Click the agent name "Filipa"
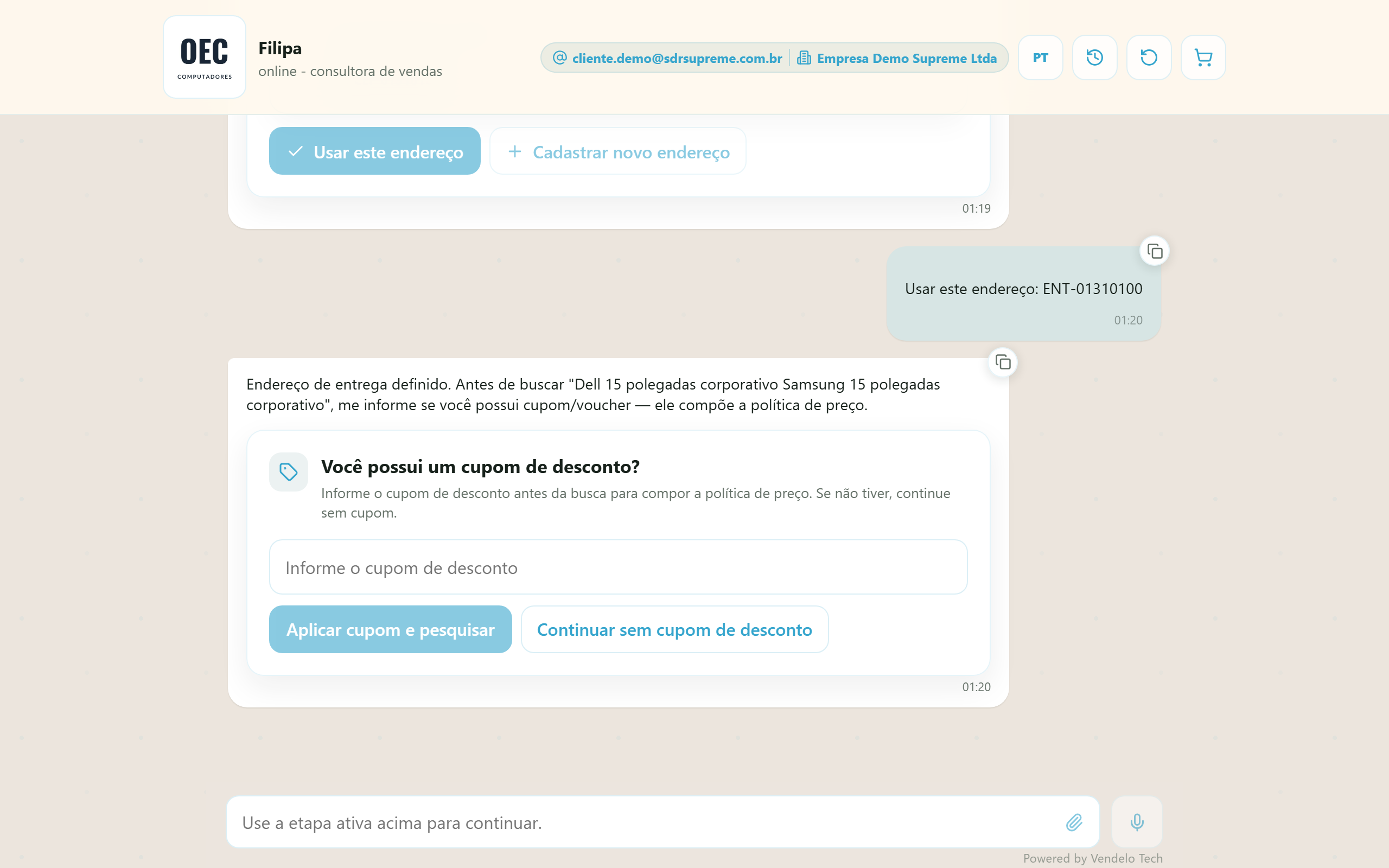 (x=279, y=48)
